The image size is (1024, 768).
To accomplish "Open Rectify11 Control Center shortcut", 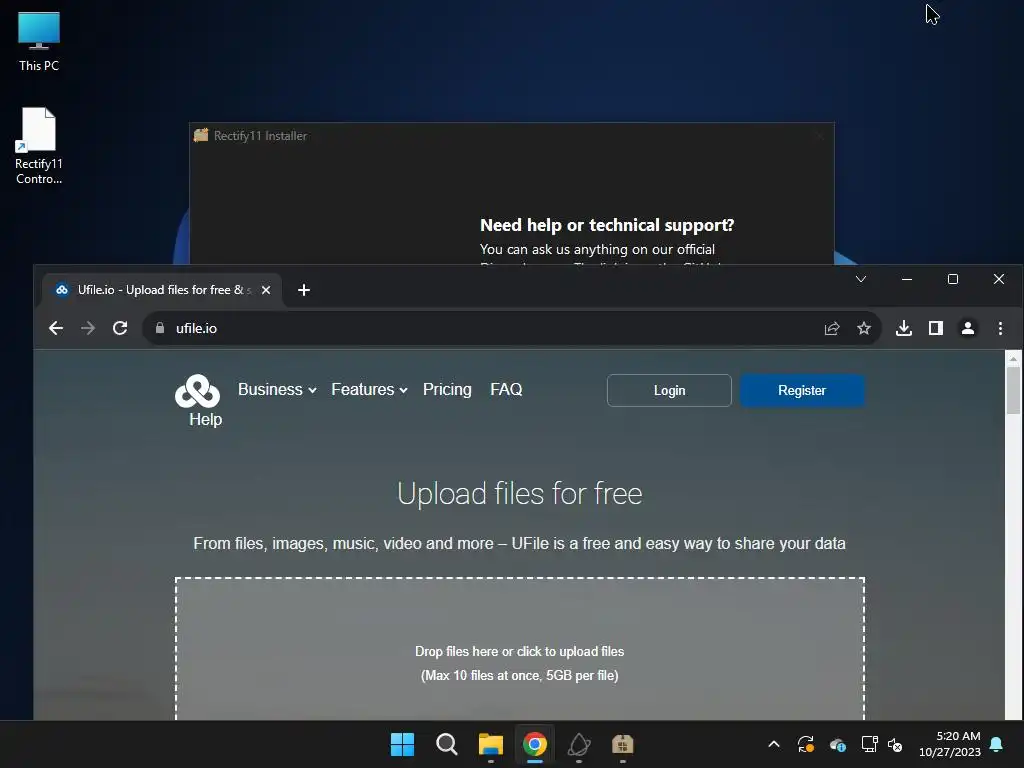I will 39,146.
